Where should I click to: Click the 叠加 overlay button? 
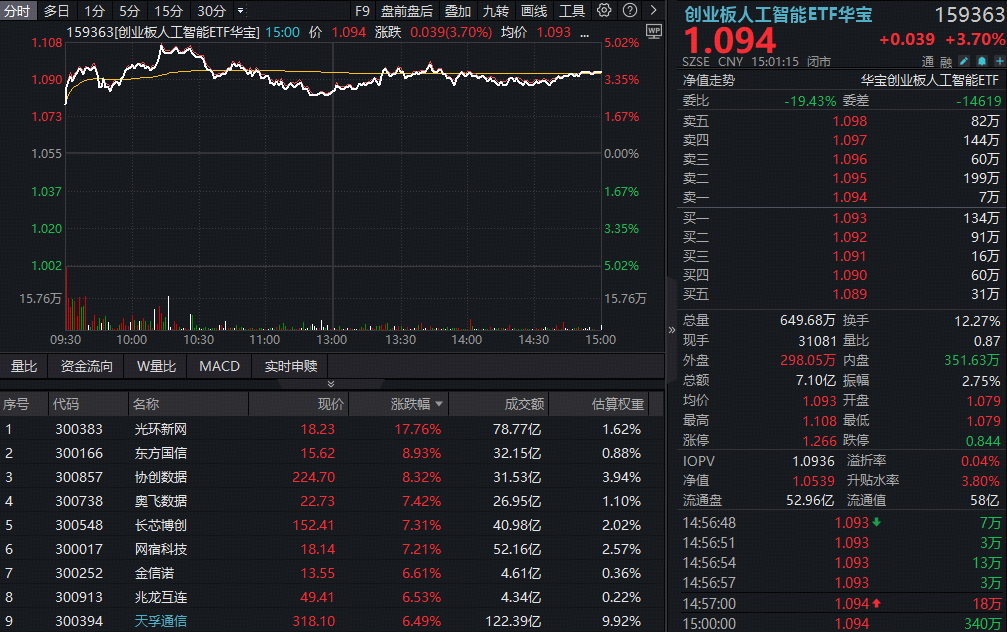(x=455, y=11)
